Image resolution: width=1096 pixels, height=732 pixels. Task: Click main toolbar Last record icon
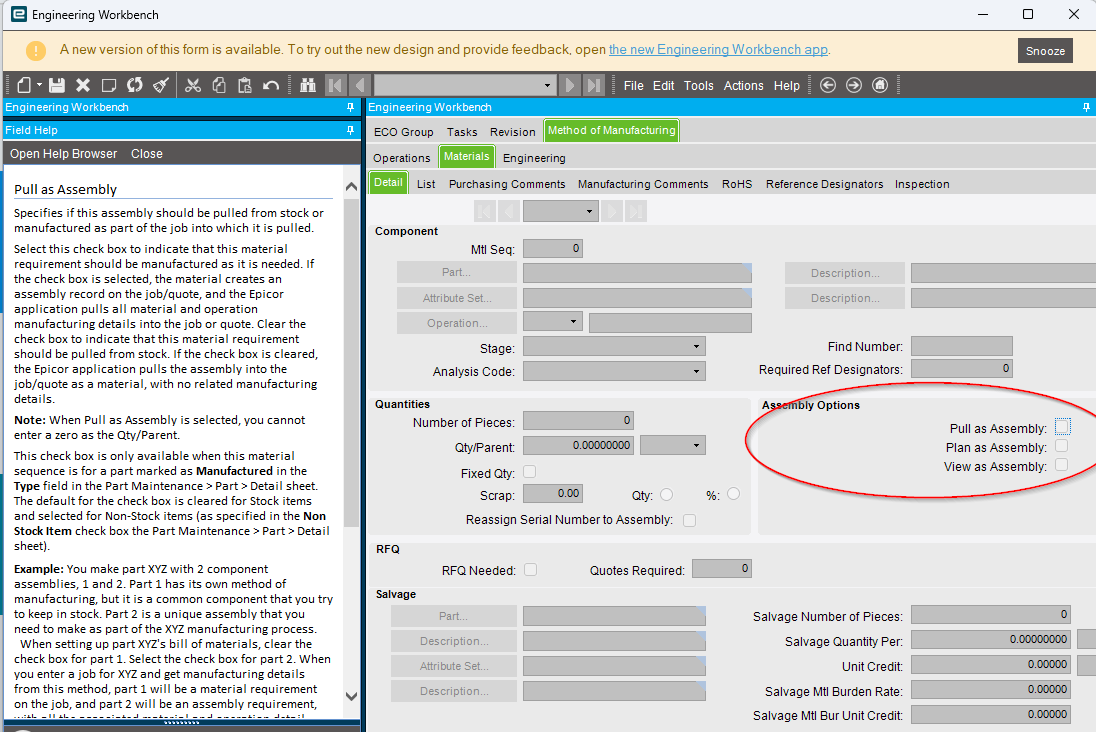click(594, 85)
